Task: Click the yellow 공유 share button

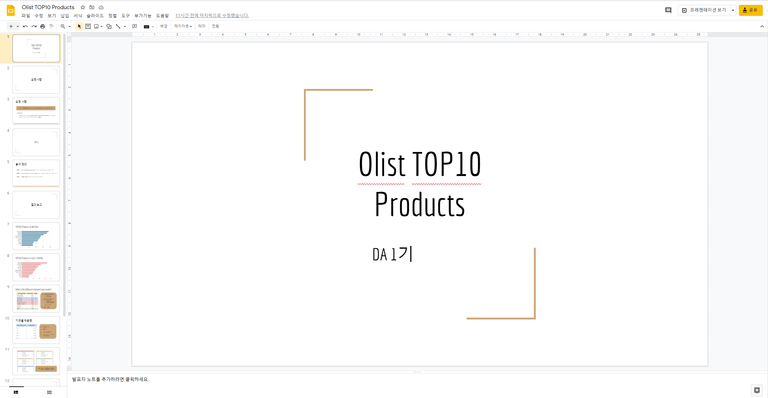Action: [750, 10]
